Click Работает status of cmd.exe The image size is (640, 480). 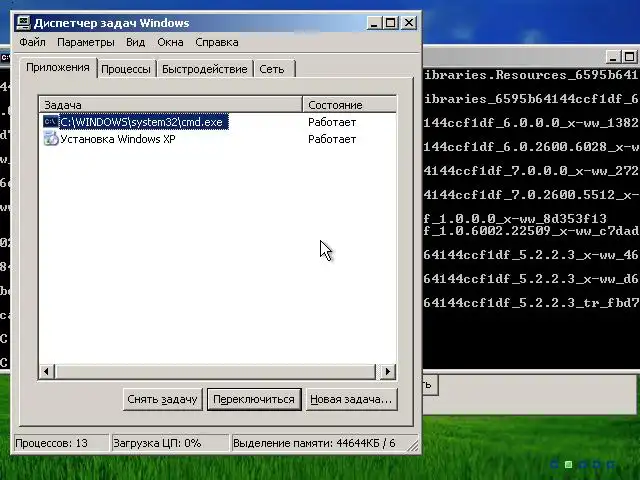coord(332,122)
